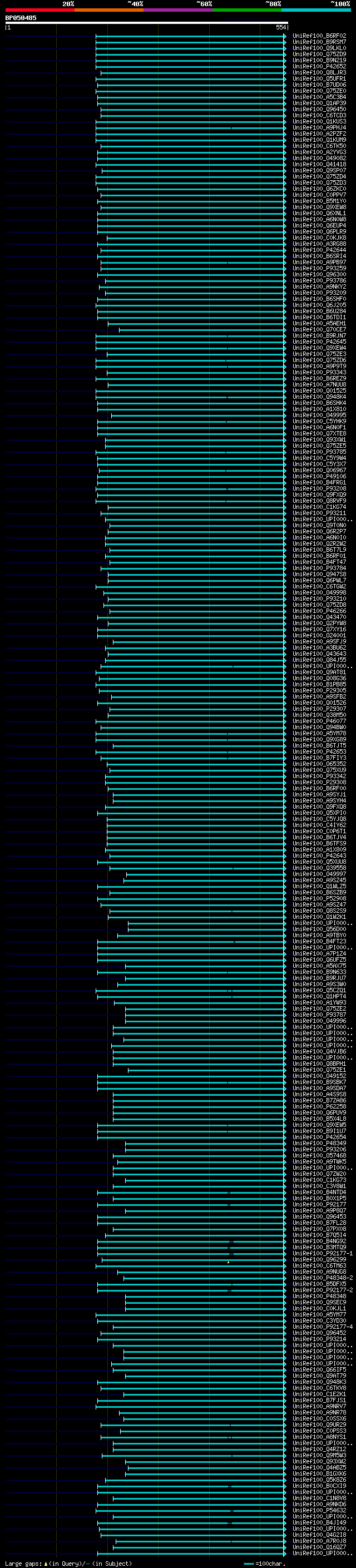
Task: Open hit UniRef100_P42644
Action: (319, 250)
